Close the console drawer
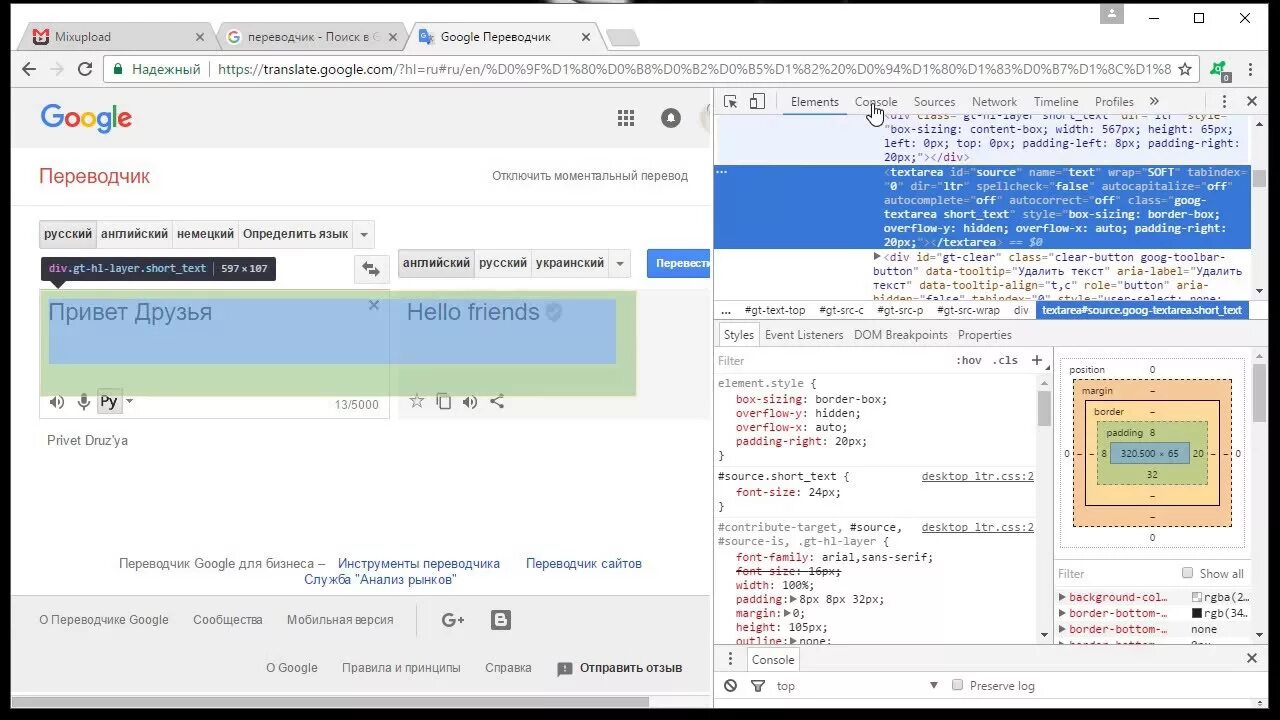Viewport: 1280px width, 720px height. click(1251, 658)
